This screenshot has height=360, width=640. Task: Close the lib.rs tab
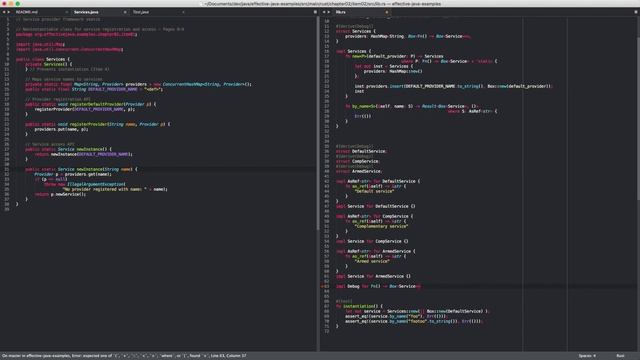[387, 12]
